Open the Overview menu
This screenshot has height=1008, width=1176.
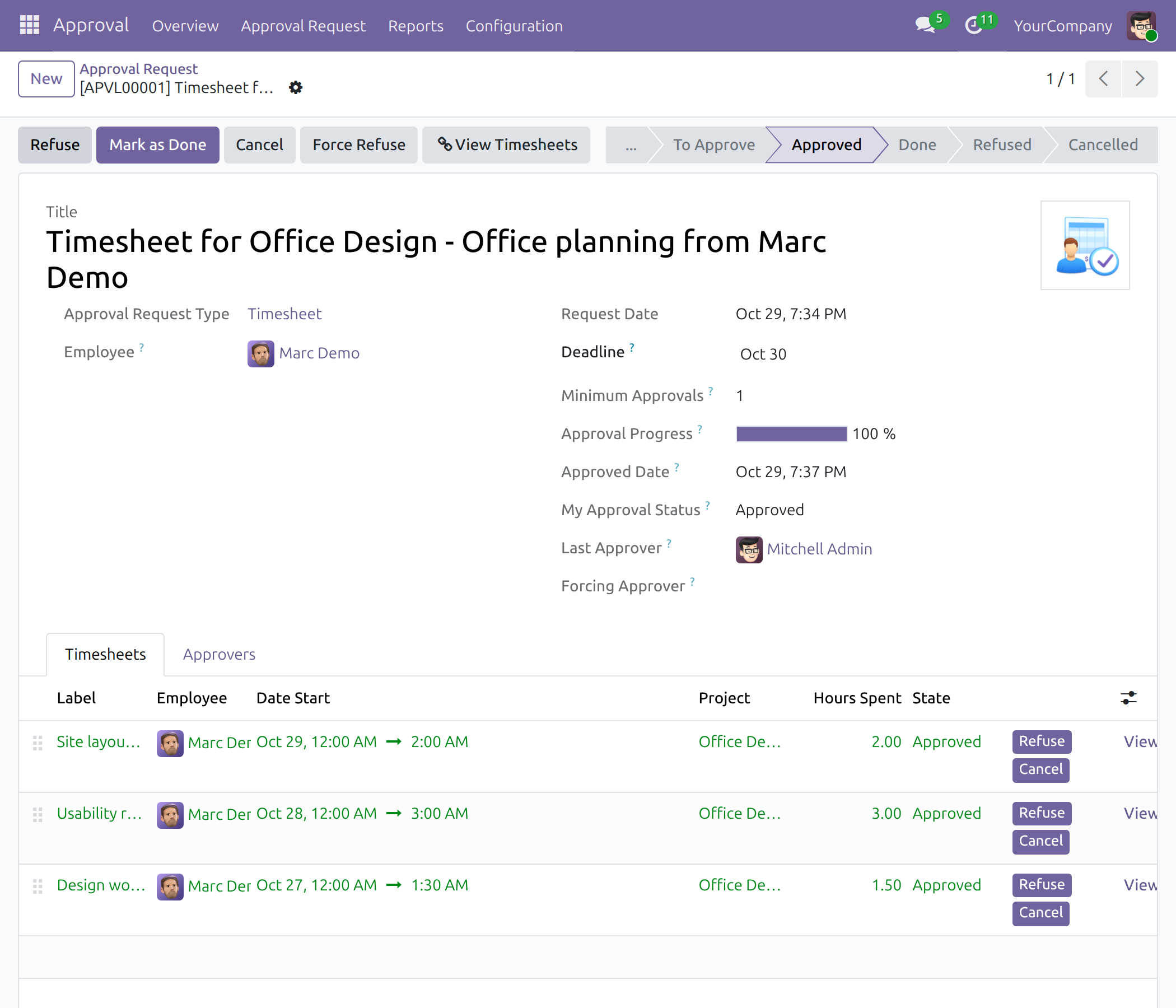[185, 26]
